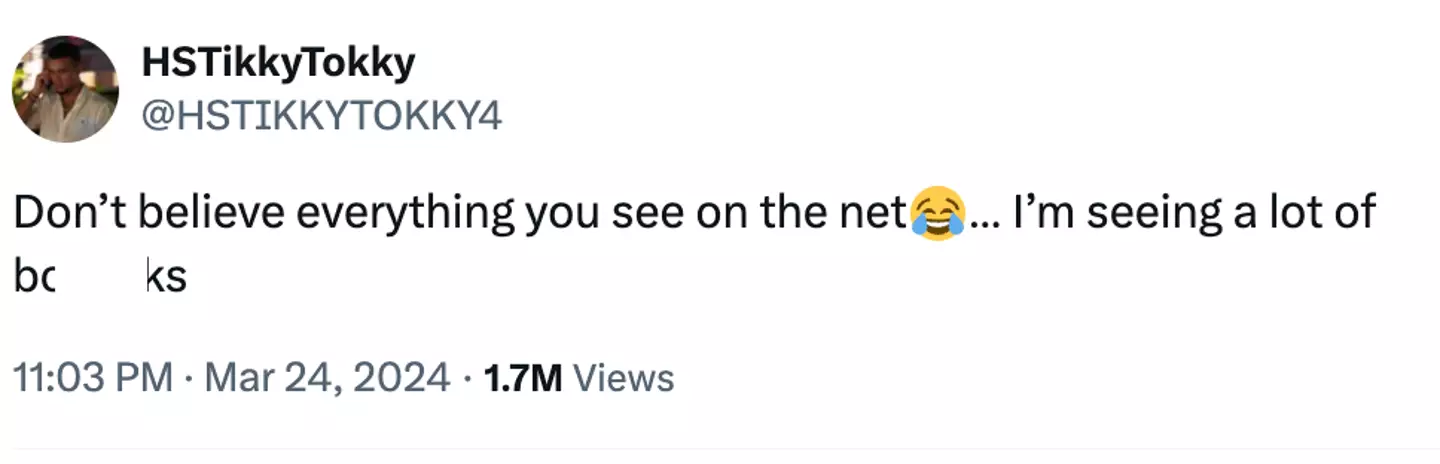Click the Mar 24, 2024 date
The image size is (1440, 464).
pyautogui.click(x=324, y=378)
